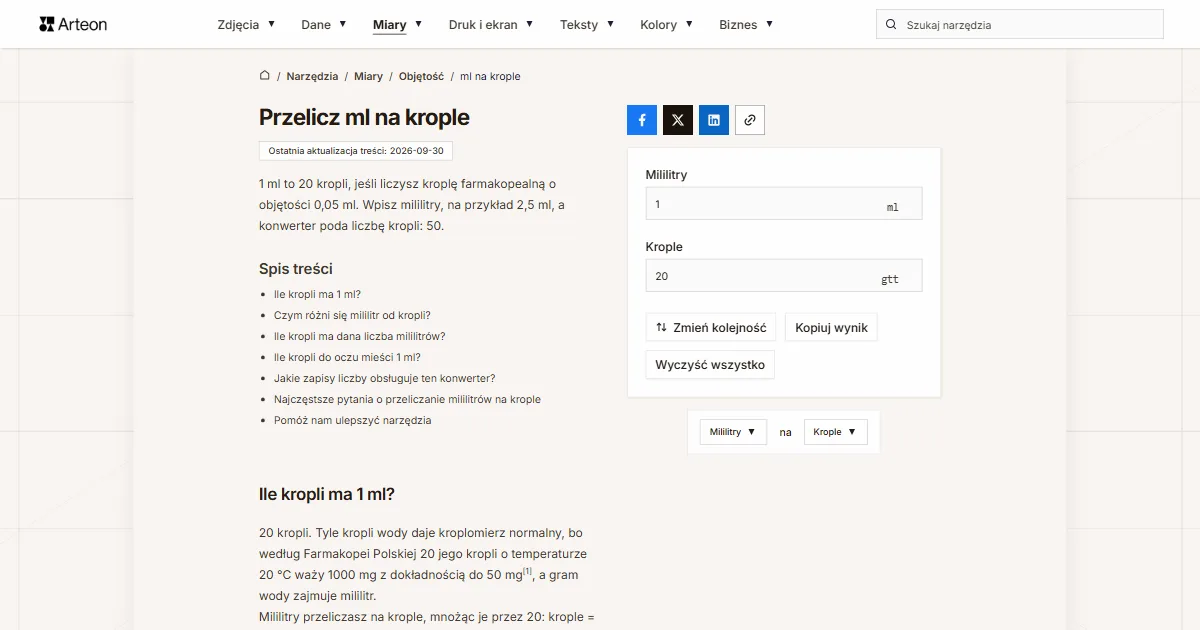Click the Arteon logo
This screenshot has width=1200, height=630.
click(x=73, y=24)
